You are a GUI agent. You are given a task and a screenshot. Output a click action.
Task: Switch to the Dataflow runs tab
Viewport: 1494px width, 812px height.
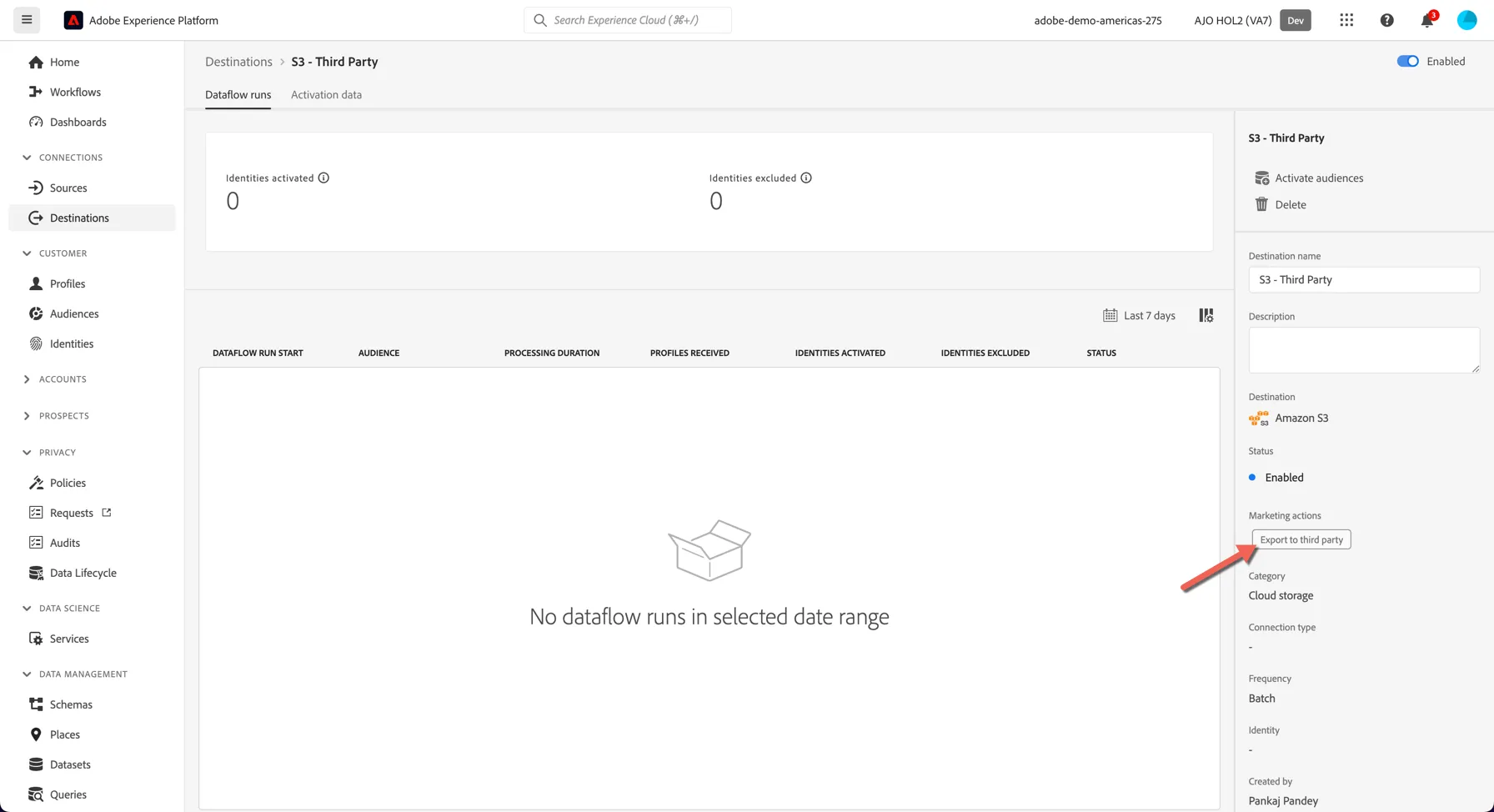point(238,94)
